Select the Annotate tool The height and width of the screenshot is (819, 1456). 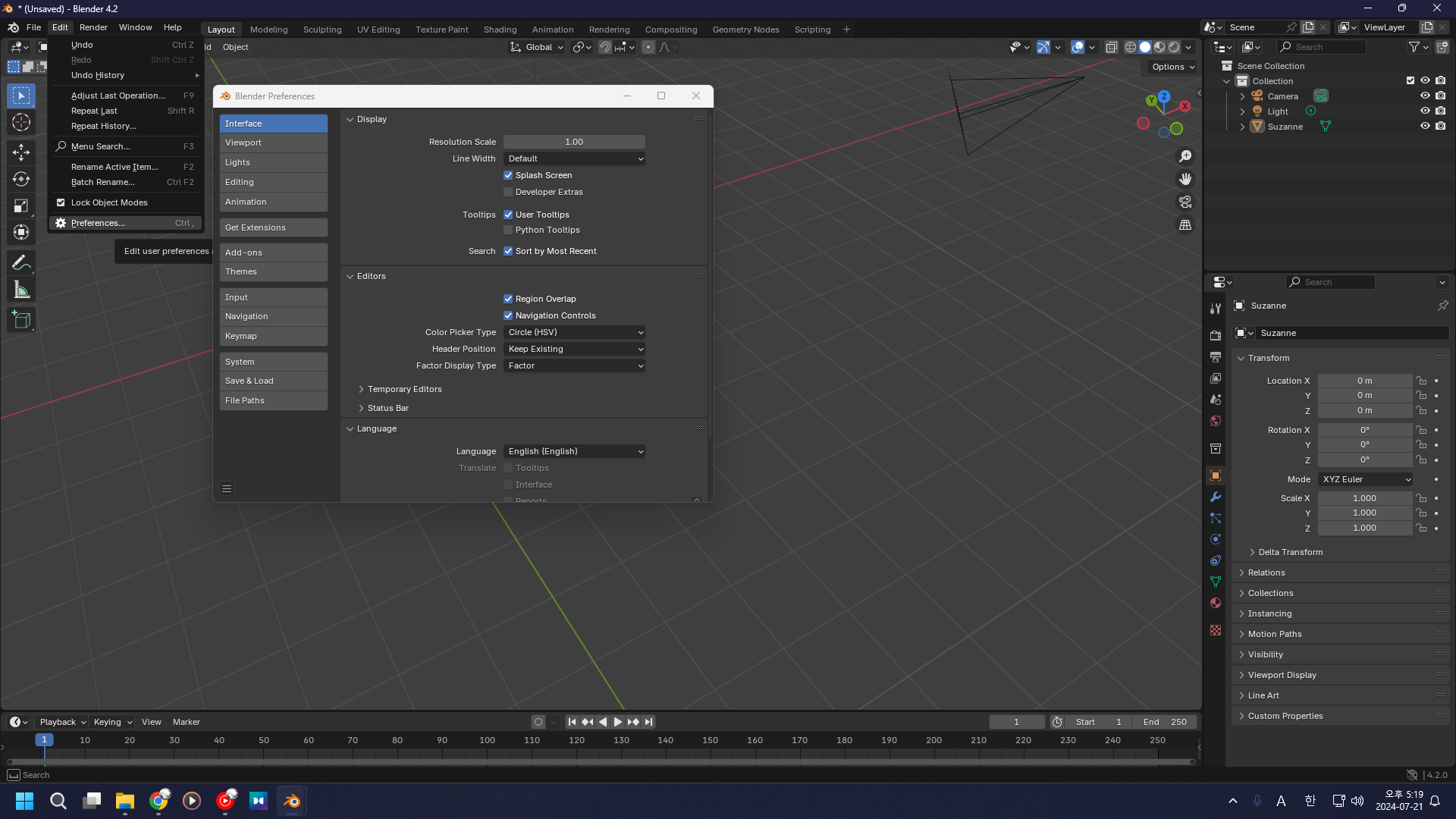[x=21, y=263]
